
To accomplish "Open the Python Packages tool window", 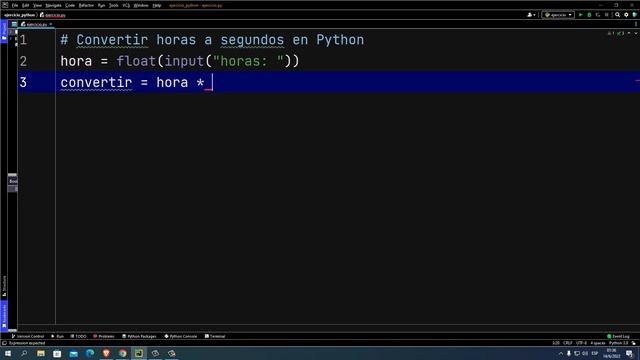I will pos(139,336).
